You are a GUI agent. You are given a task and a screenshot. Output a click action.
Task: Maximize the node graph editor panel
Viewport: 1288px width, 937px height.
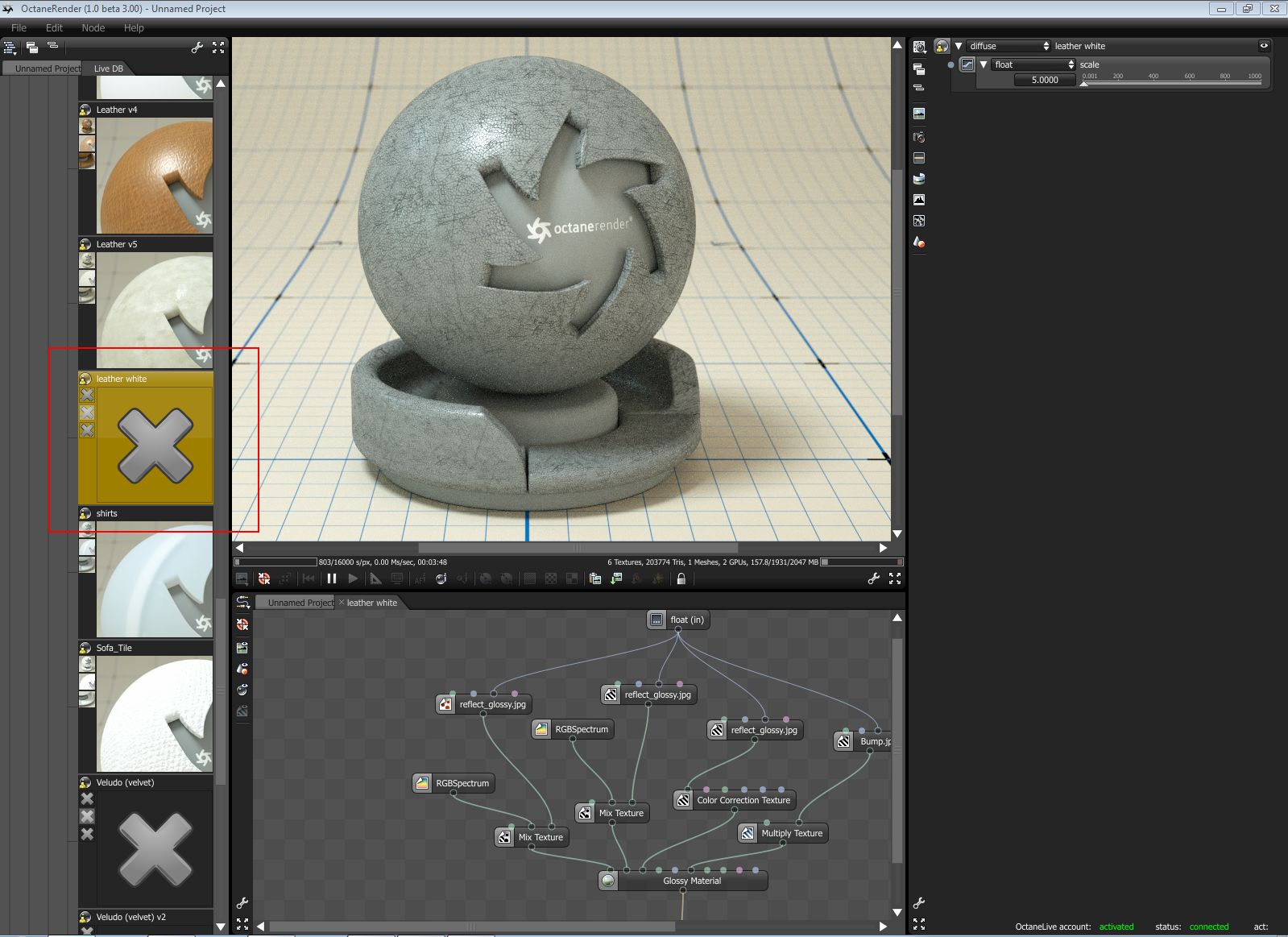[x=242, y=924]
